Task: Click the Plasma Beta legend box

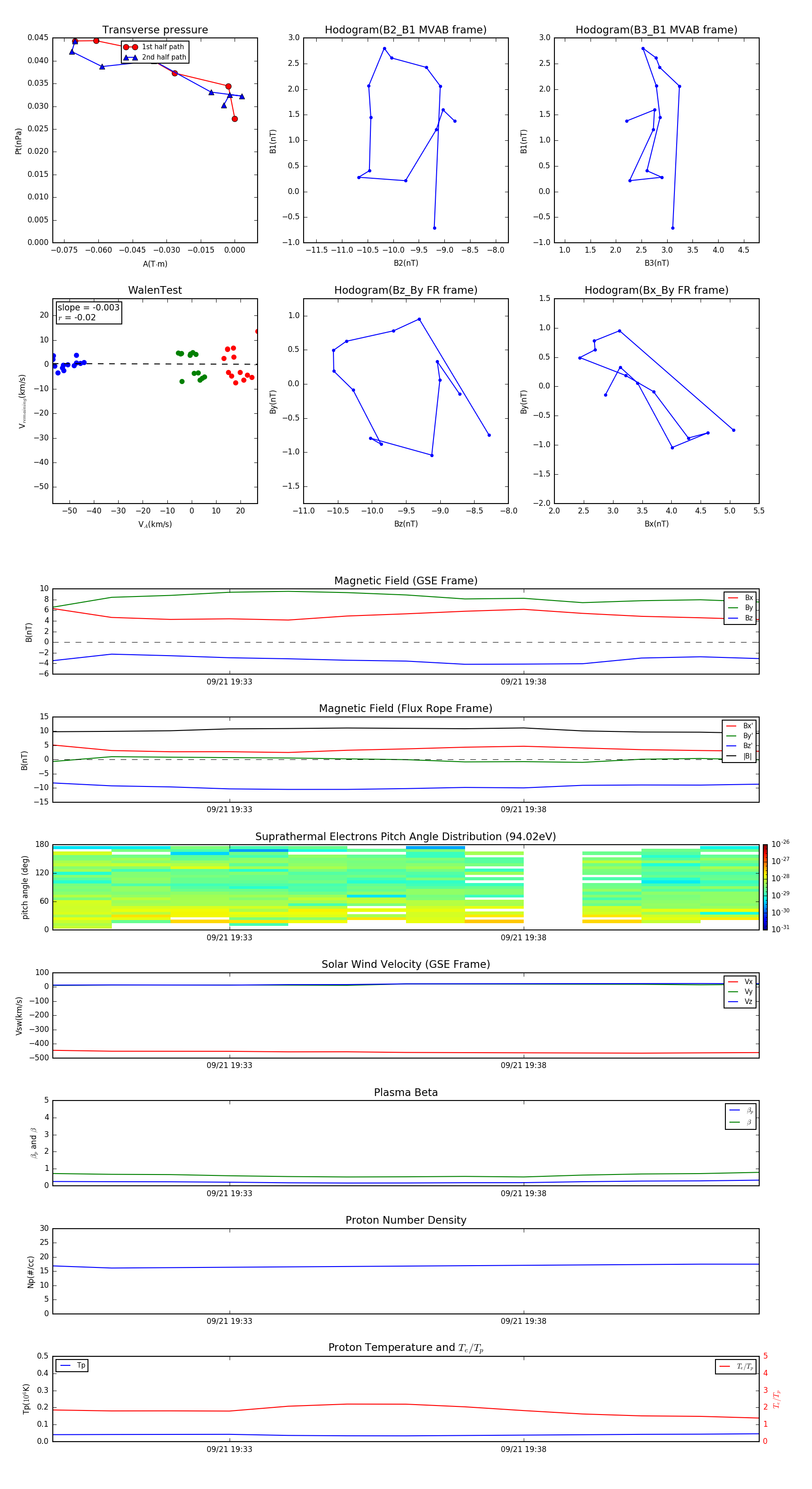Action: click(740, 1116)
